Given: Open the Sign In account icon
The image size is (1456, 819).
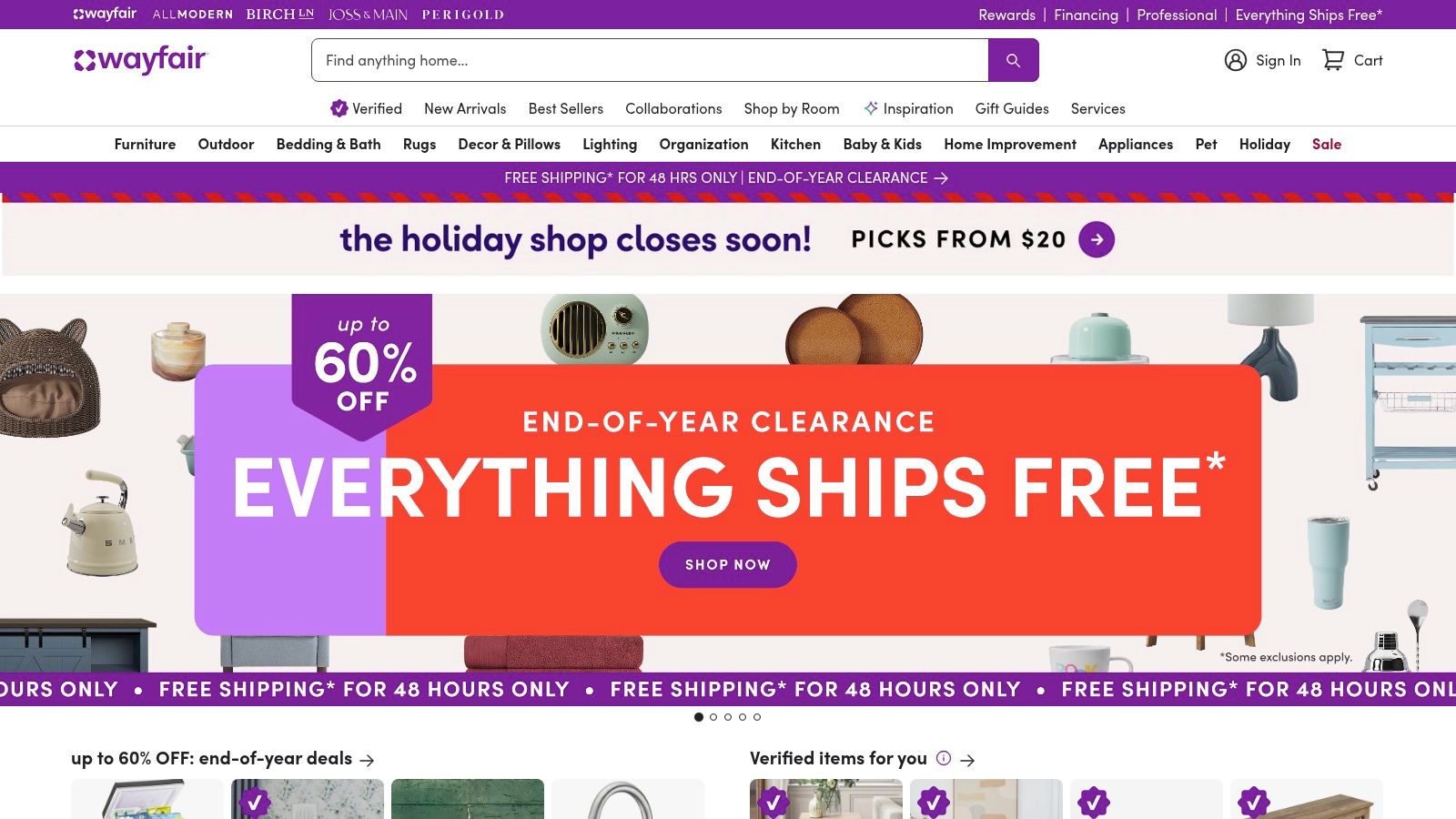Looking at the screenshot, I should [x=1235, y=60].
